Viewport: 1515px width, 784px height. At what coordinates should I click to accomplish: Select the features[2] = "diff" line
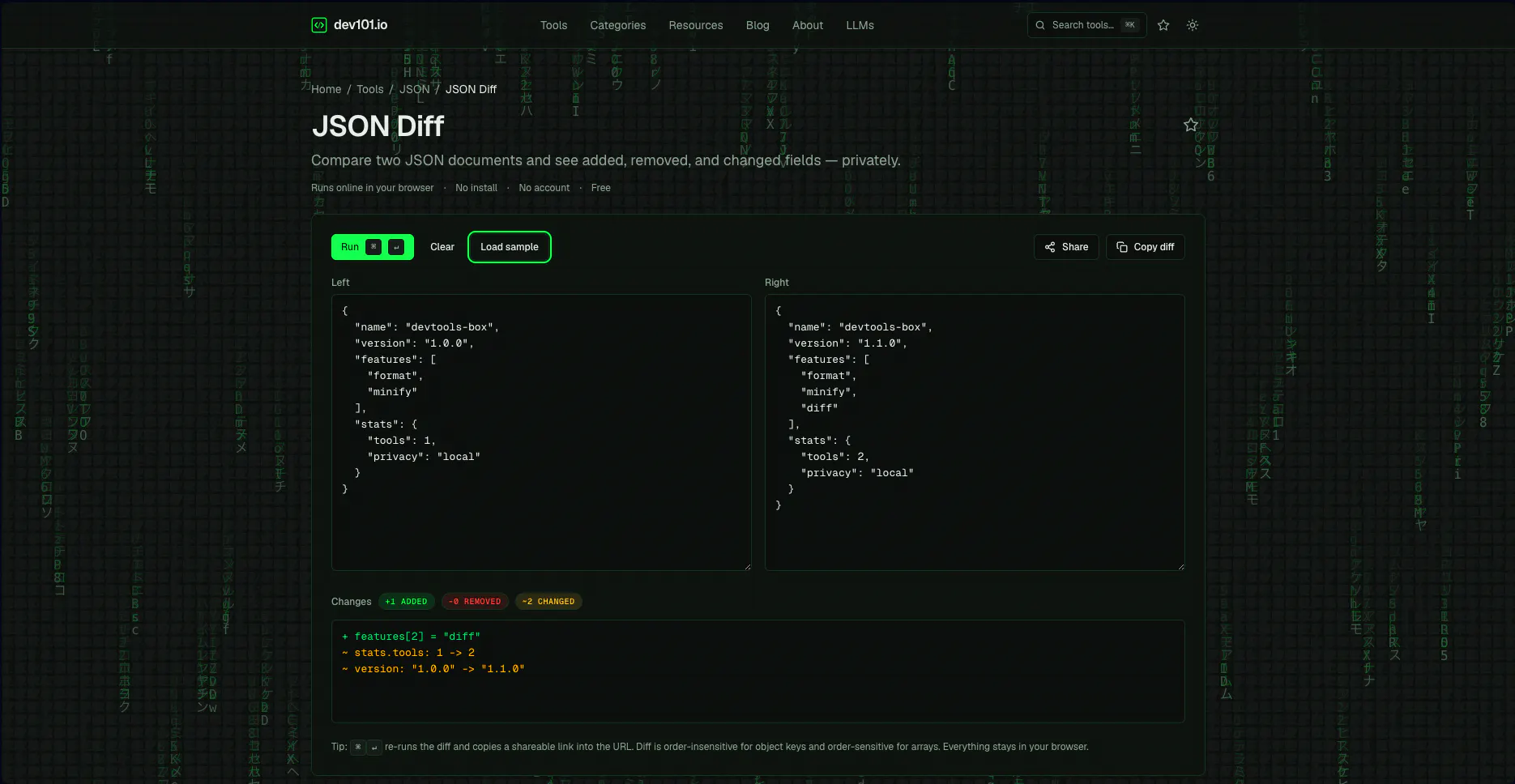tap(412, 637)
